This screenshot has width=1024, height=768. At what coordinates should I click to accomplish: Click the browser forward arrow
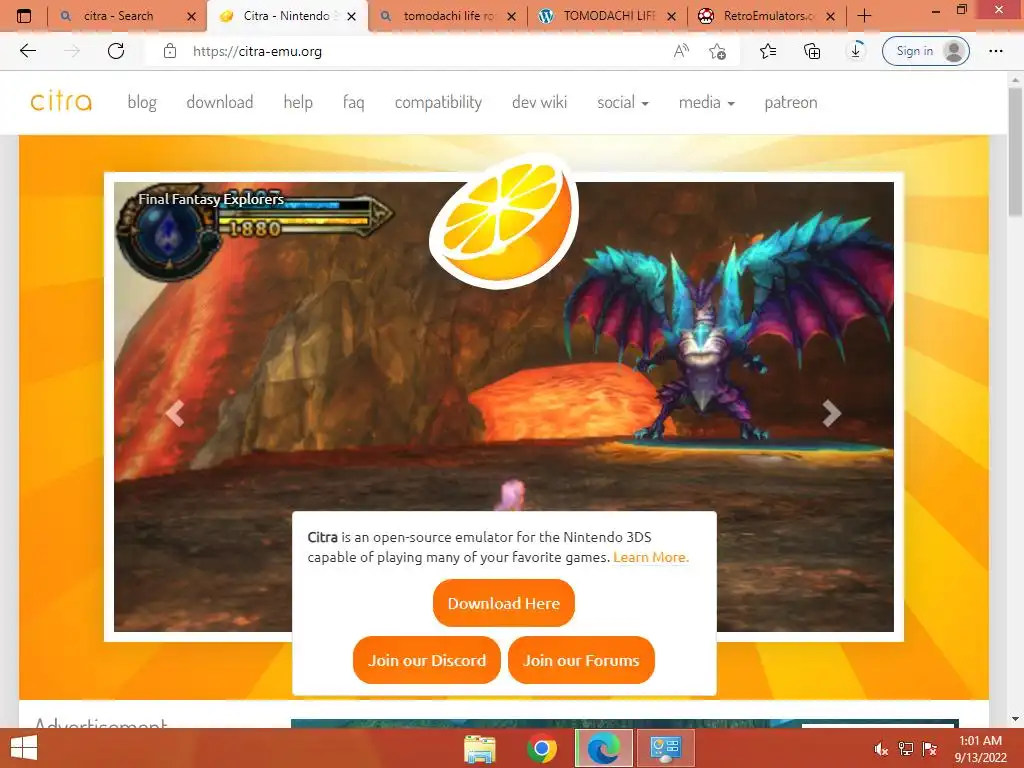pyautogui.click(x=72, y=51)
